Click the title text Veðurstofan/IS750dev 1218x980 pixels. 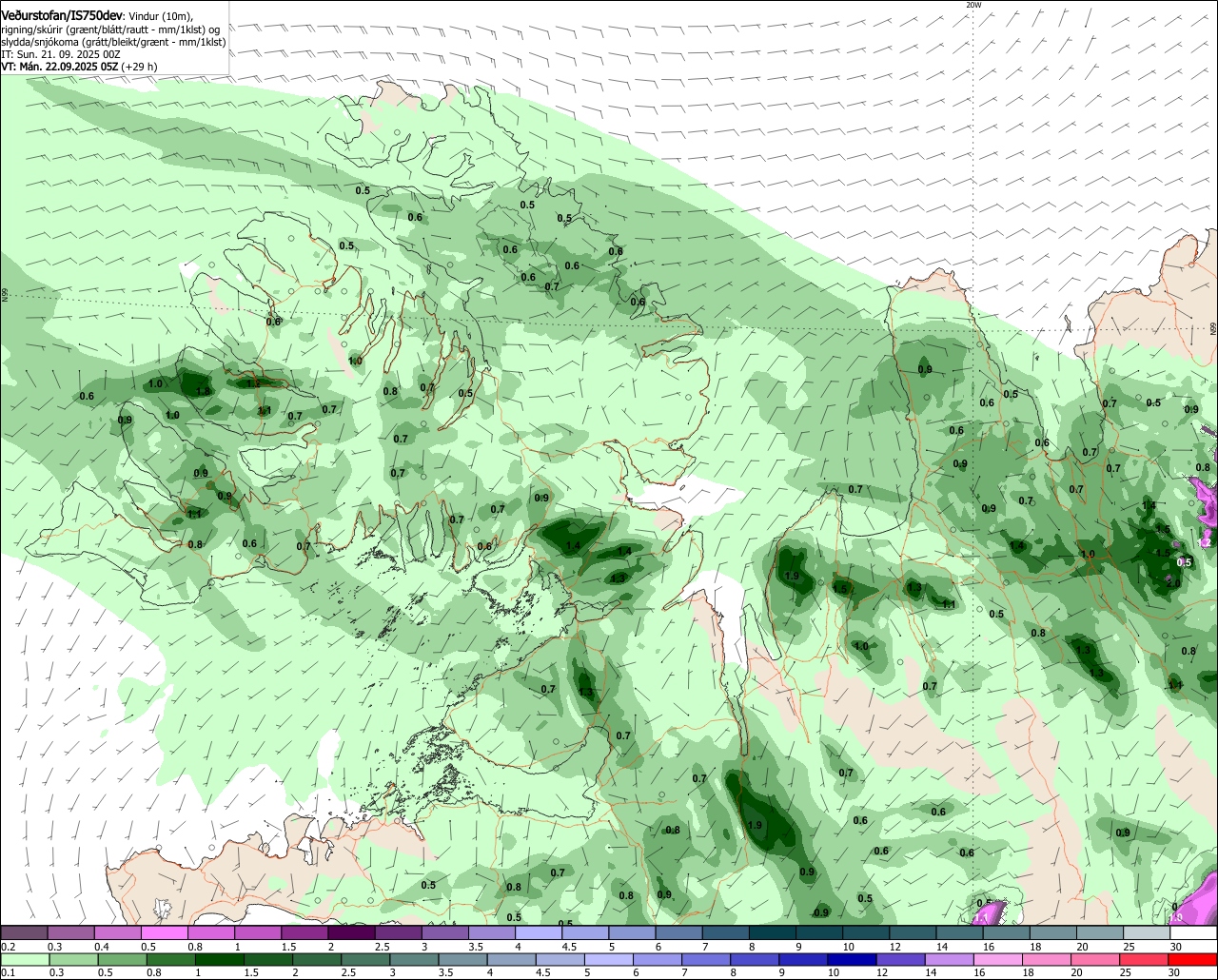(62, 15)
